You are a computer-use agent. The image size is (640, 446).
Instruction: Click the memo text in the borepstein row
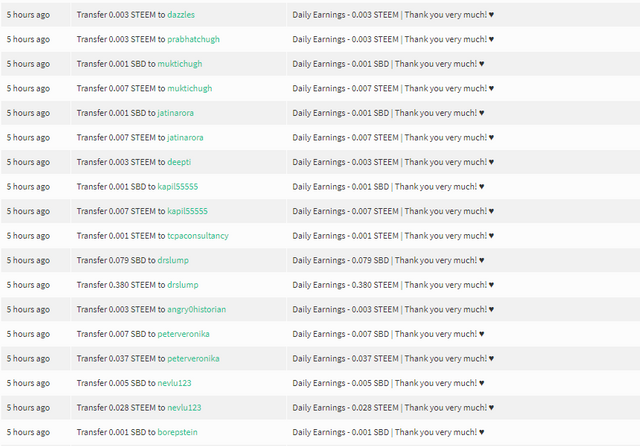pos(388,432)
